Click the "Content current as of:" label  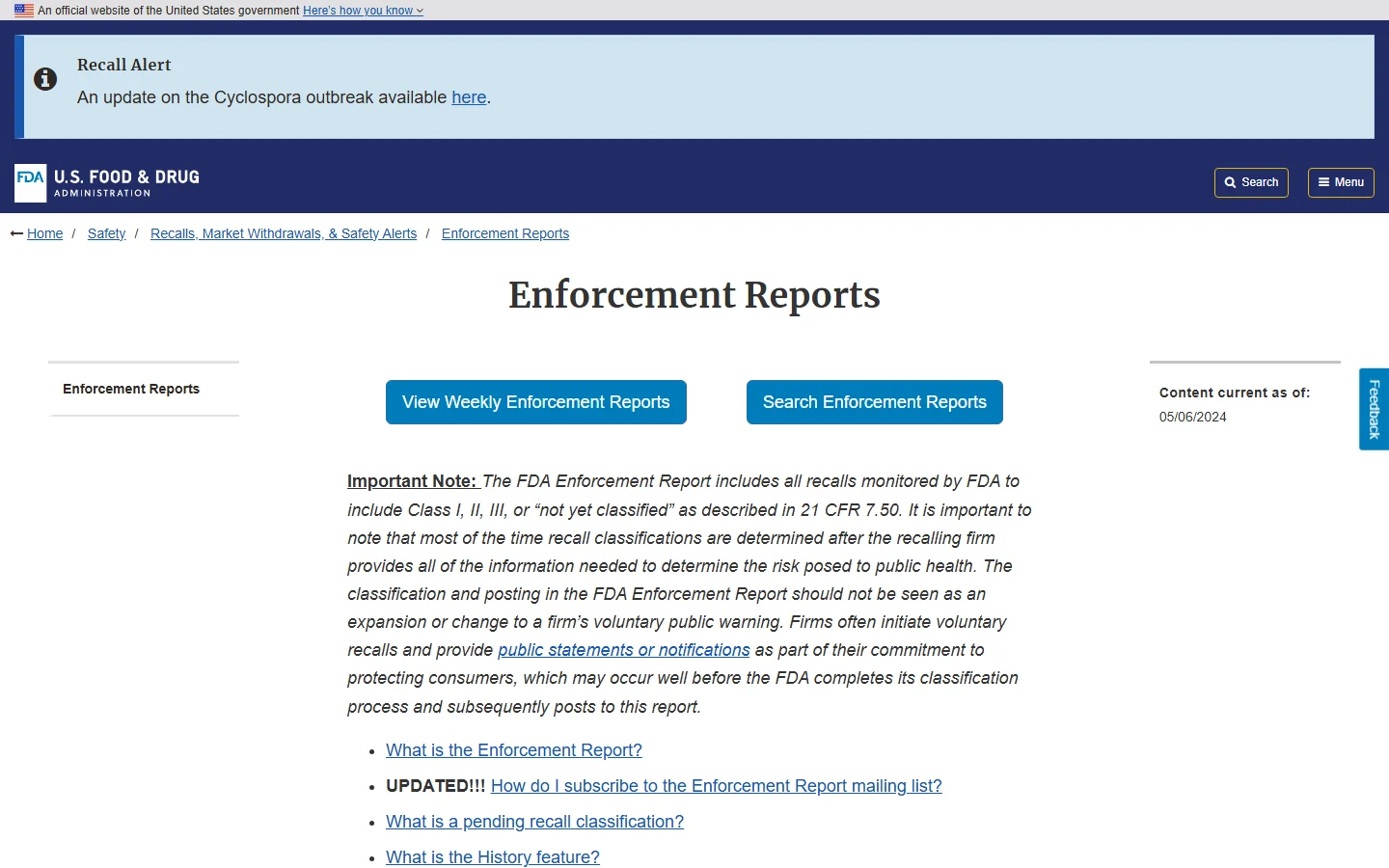coord(1235,393)
